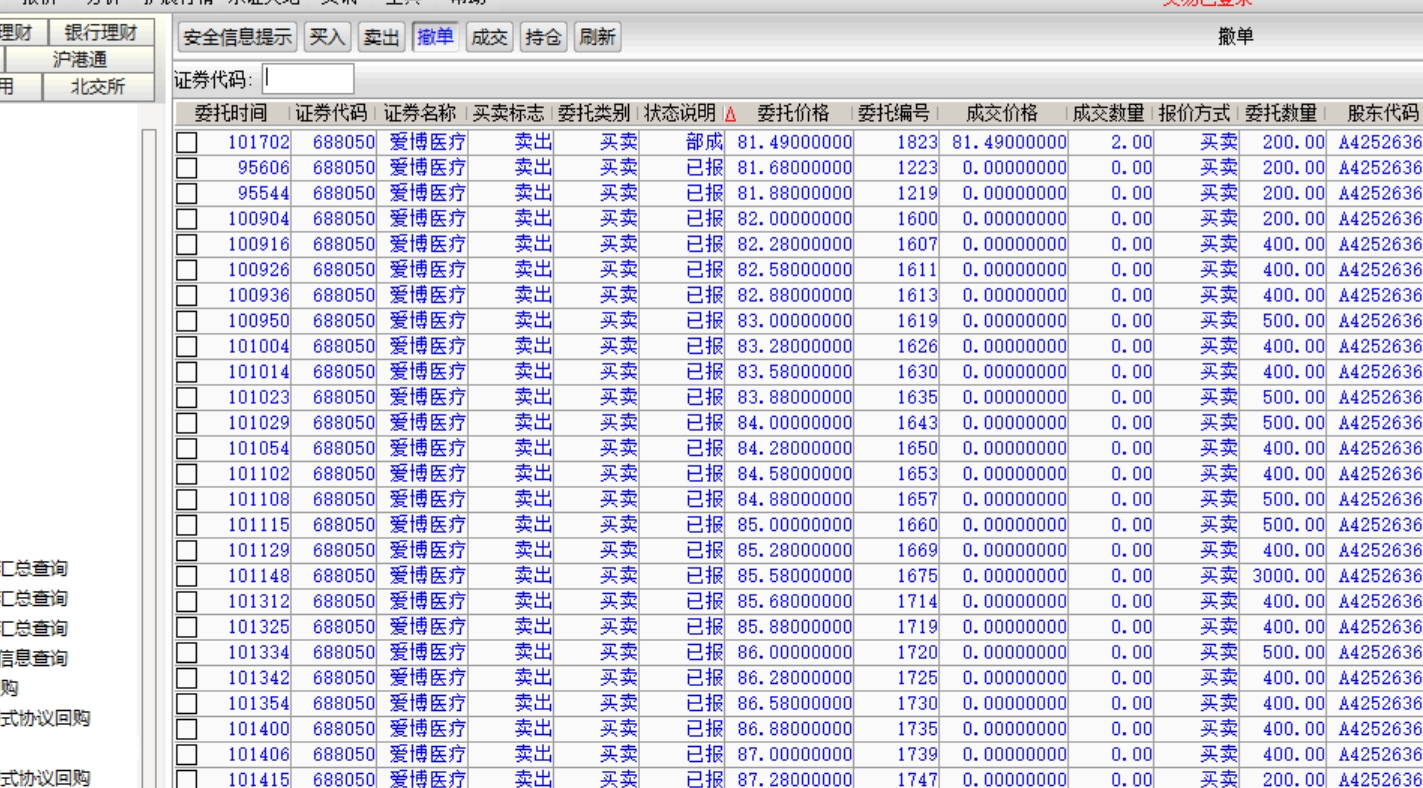Sort by 状态说明 column header
Screen dimensions: 1423x788
pyautogui.click(x=681, y=114)
